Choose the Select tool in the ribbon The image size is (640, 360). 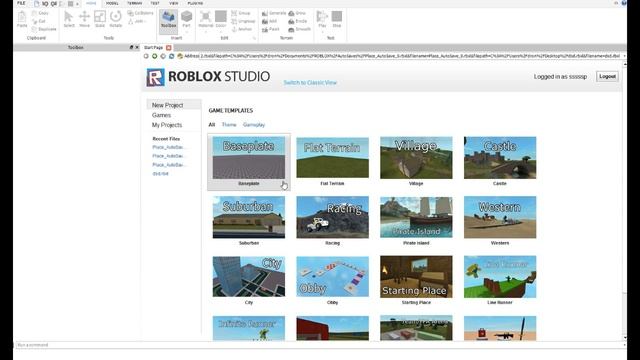[x=69, y=19]
